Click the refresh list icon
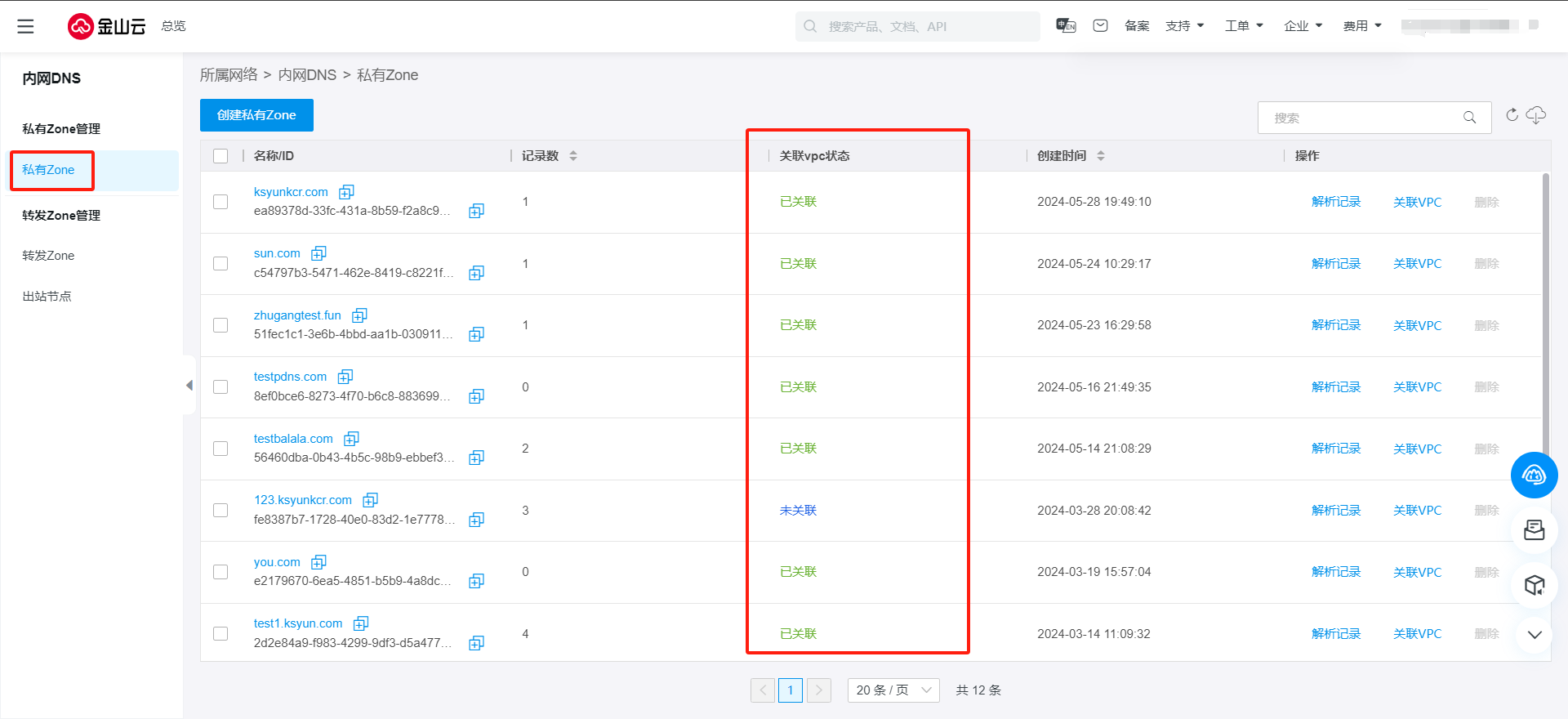 click(1512, 115)
